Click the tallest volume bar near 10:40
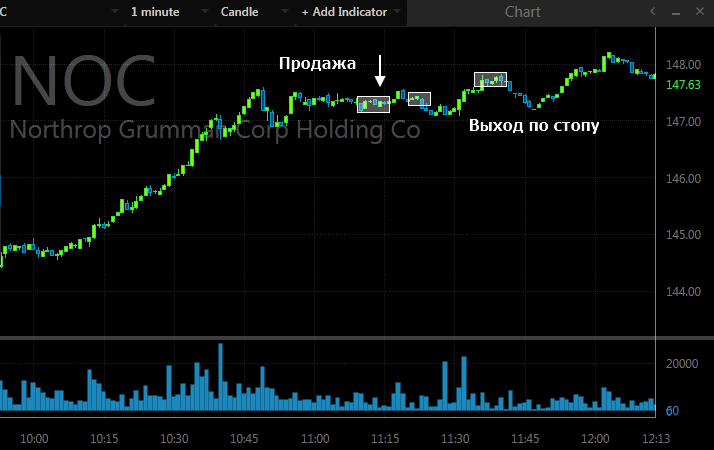Screen dimensions: 714x450 pyautogui.click(x=221, y=377)
